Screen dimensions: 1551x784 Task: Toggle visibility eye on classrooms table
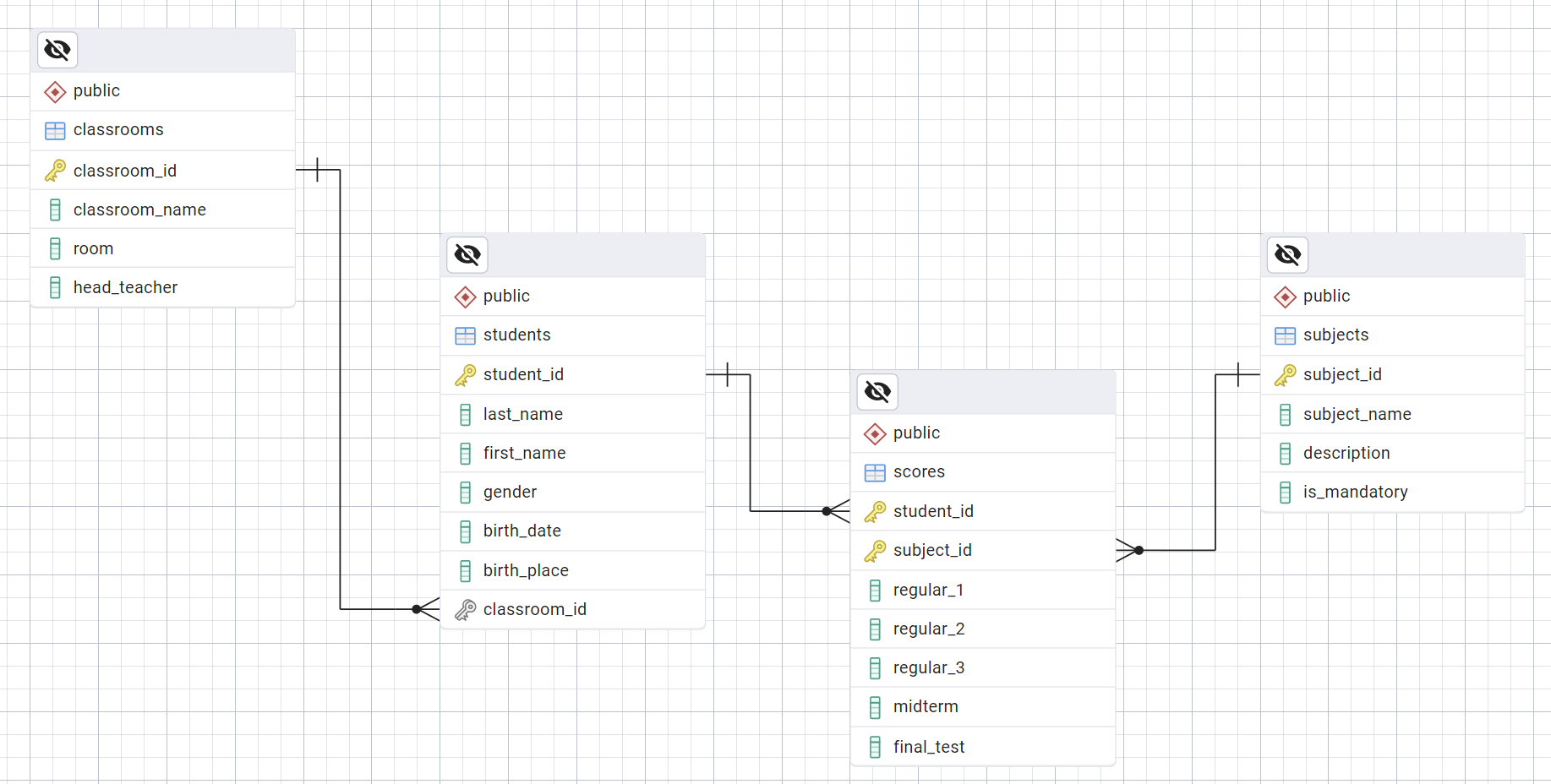(57, 50)
